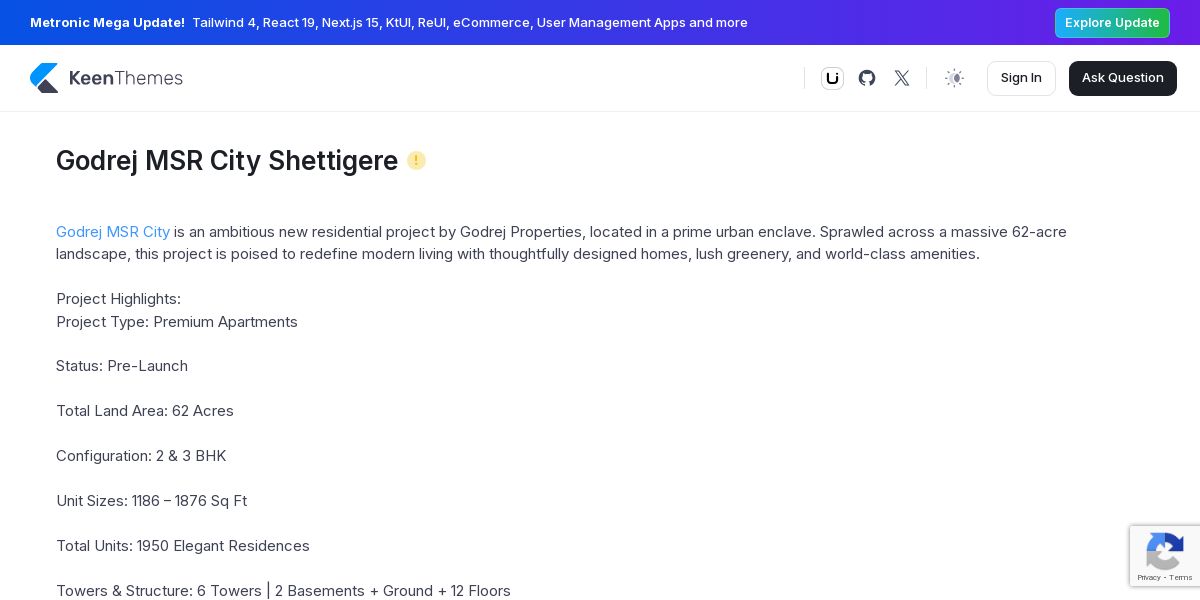Click 'Total Units: 1950 Elegant Residences' text
This screenshot has width=1200, height=600.
click(183, 546)
